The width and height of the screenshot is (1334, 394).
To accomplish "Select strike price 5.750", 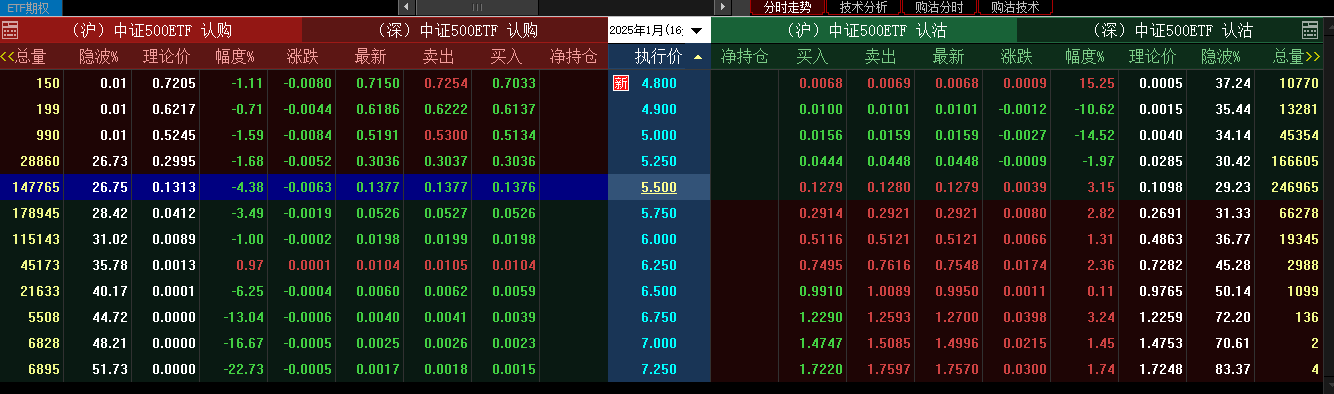I will [x=658, y=213].
